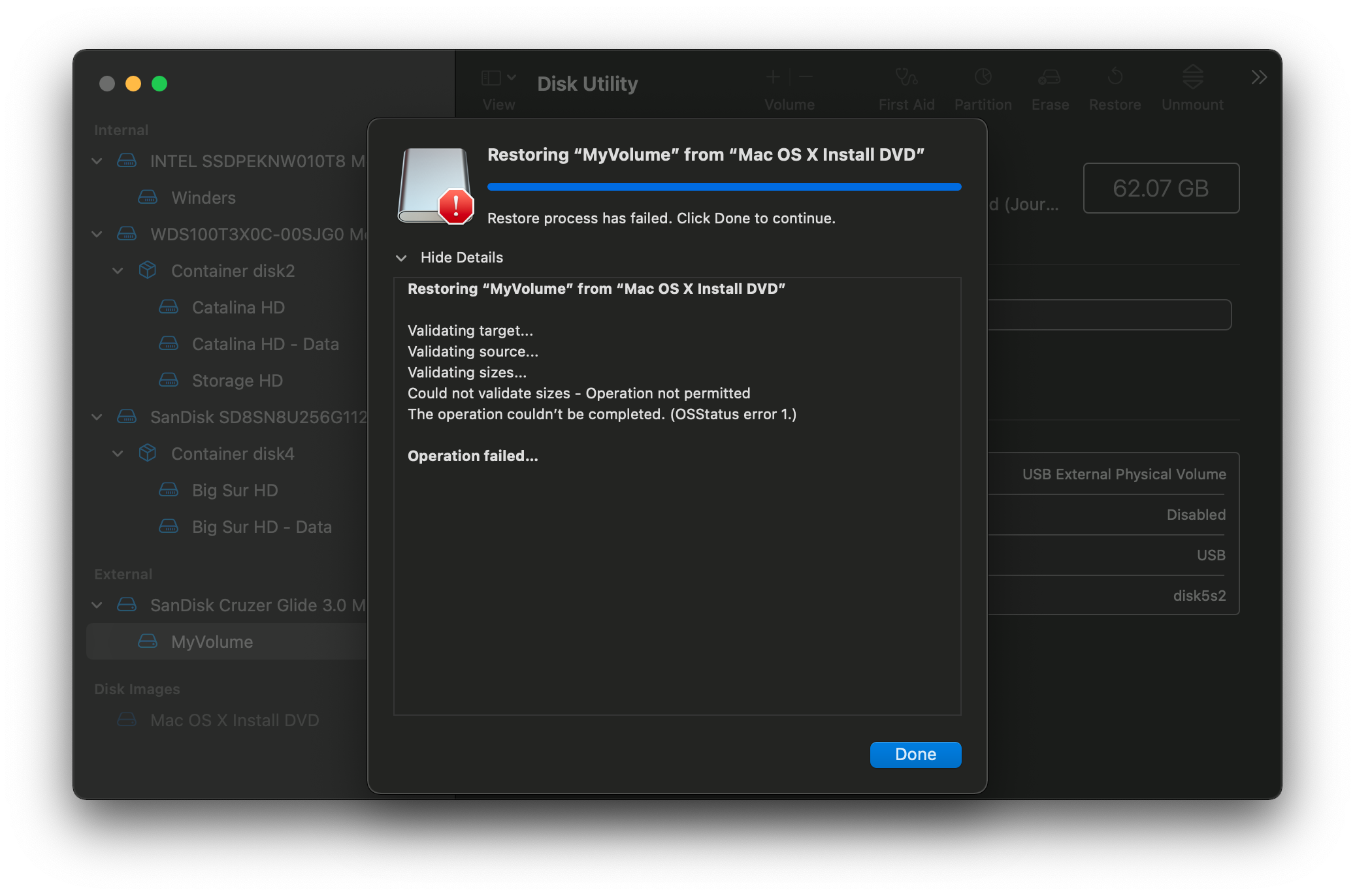
Task: Click the toolbar overflow double-chevron icon
Action: [x=1259, y=78]
